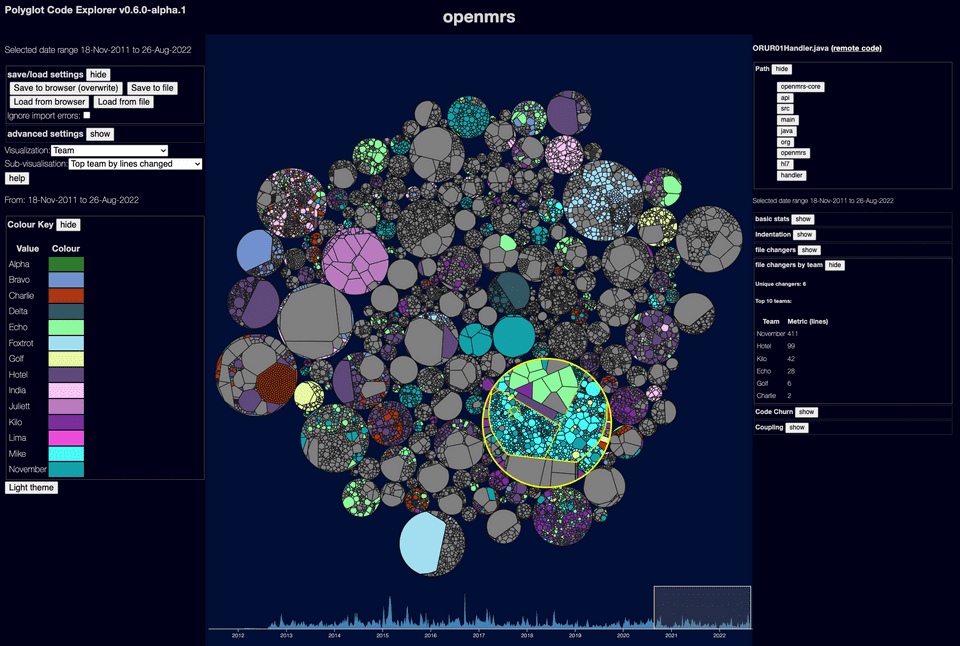Click the Echo light green swatch

tap(66, 327)
